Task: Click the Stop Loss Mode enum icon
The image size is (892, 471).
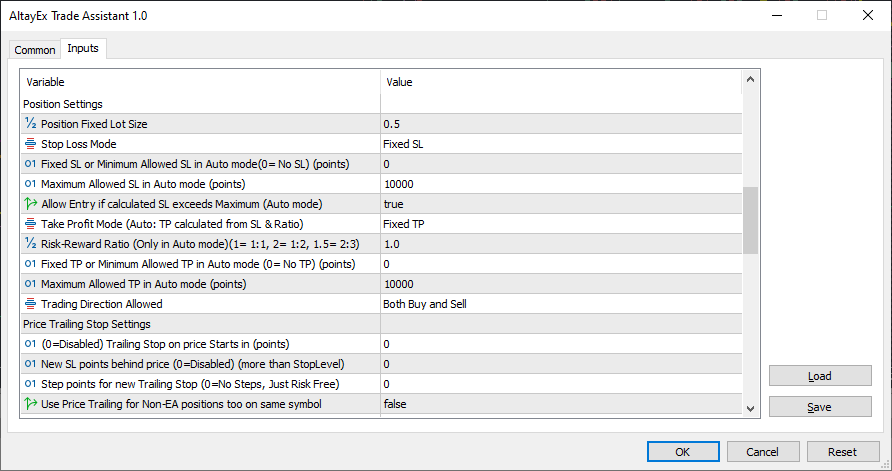Action: pyautogui.click(x=31, y=144)
